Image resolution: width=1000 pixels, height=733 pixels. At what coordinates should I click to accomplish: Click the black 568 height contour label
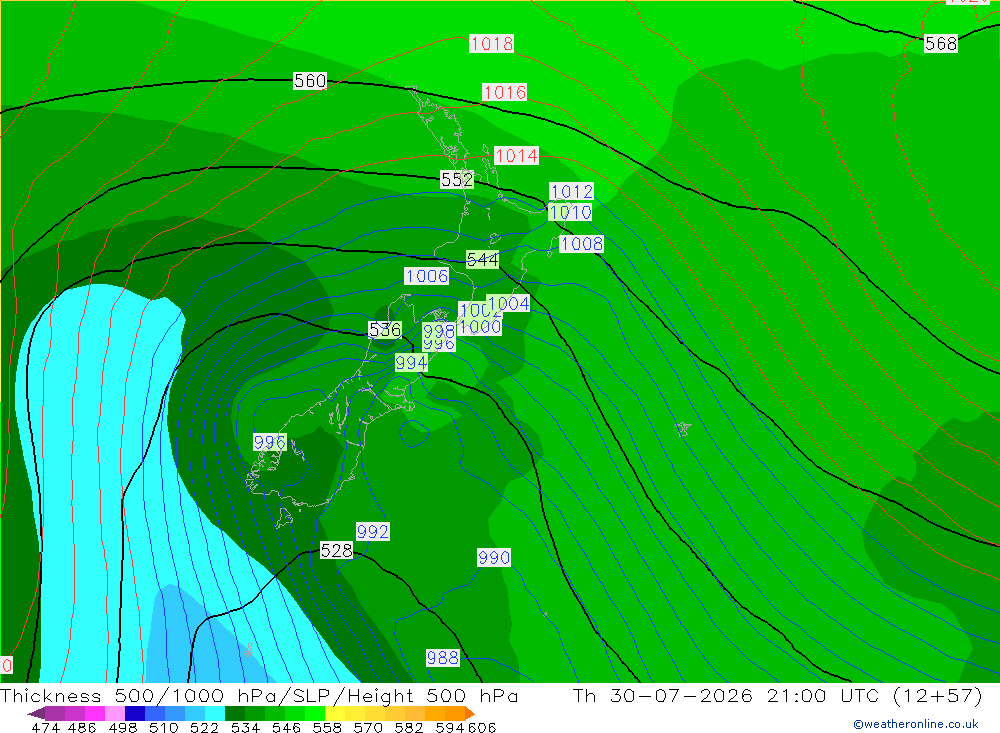[x=941, y=43]
